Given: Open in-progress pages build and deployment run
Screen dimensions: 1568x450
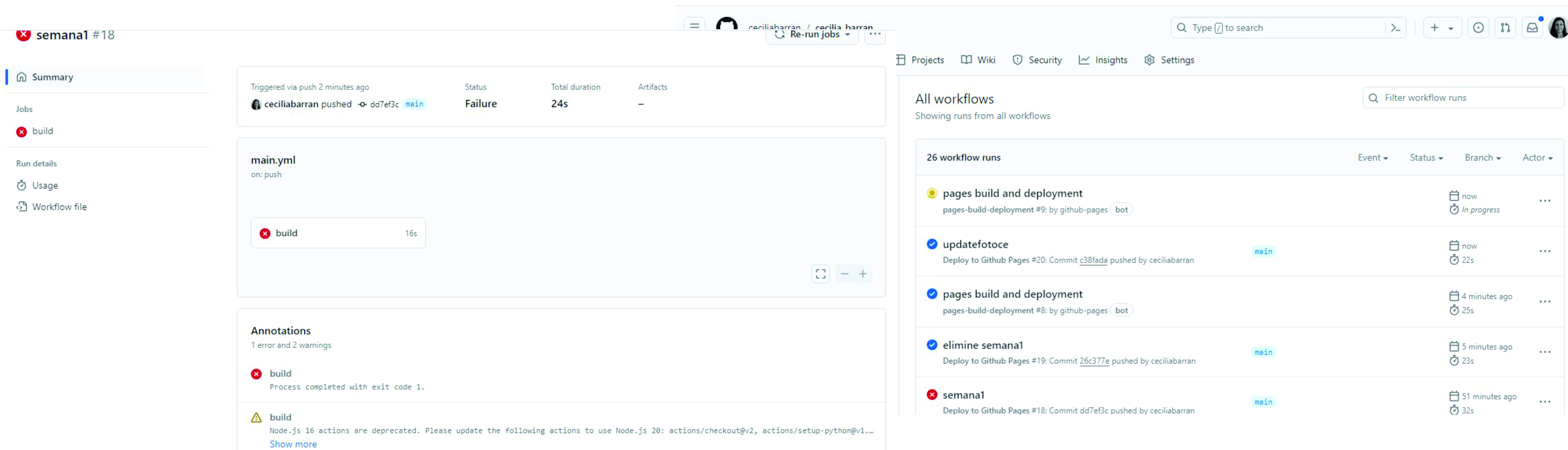Looking at the screenshot, I should point(1013,193).
